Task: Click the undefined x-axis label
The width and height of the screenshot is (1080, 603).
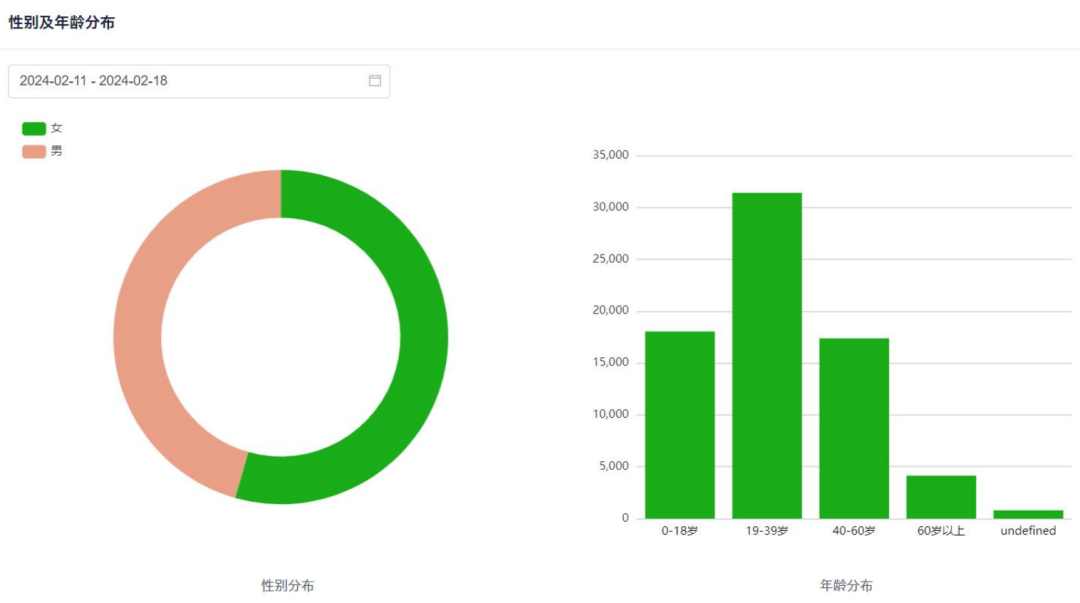Action: point(1028,531)
